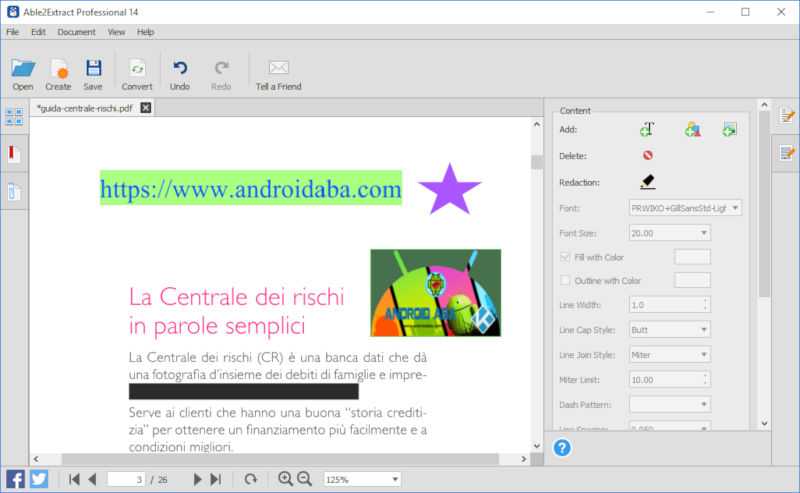Open the upper edit panel icon on right edge
The image size is (800, 493).
[x=787, y=116]
